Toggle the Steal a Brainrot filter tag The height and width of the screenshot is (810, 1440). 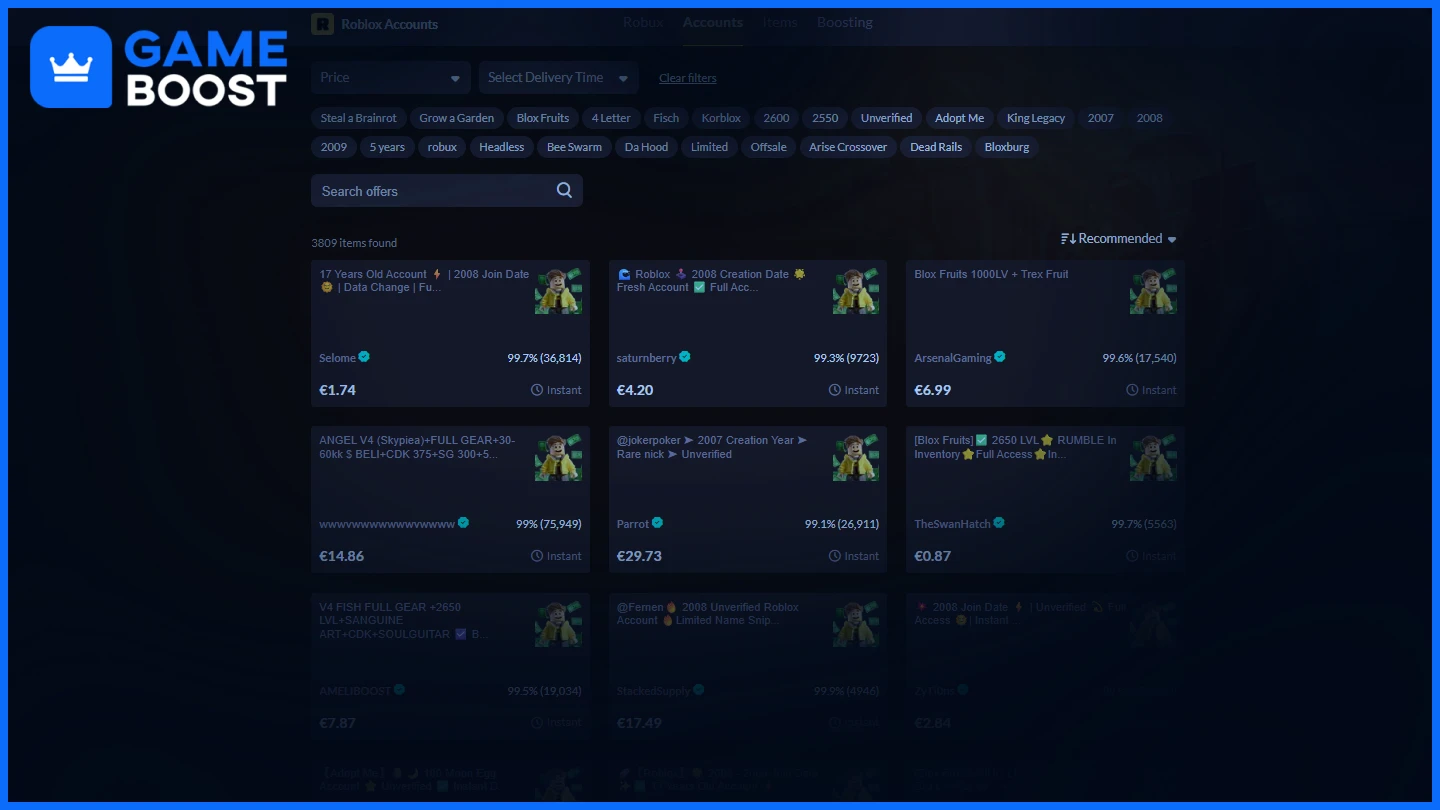[x=359, y=118]
